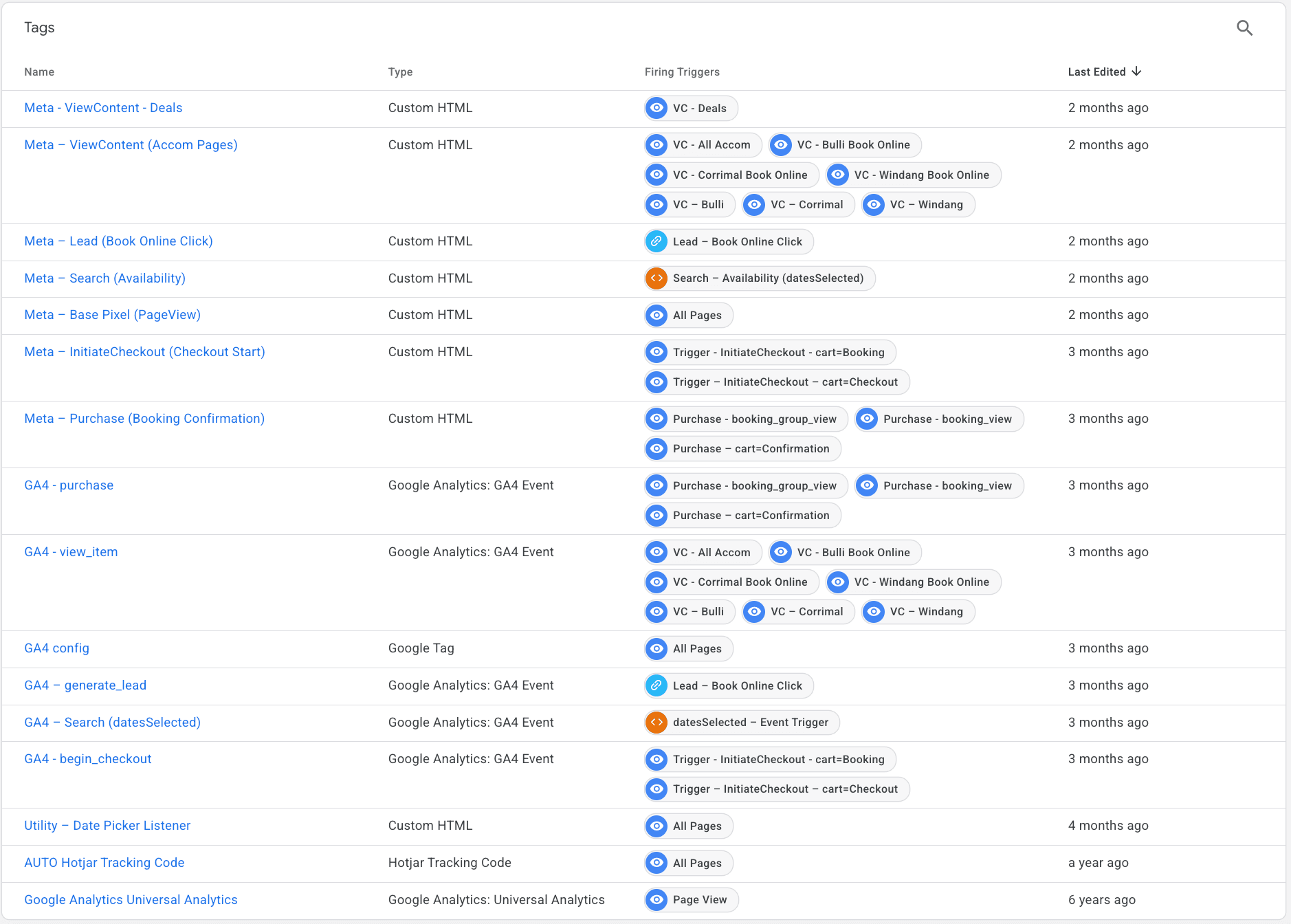1291x924 pixels.
Task: Click eye icon of Page View trigger
Action: (657, 900)
